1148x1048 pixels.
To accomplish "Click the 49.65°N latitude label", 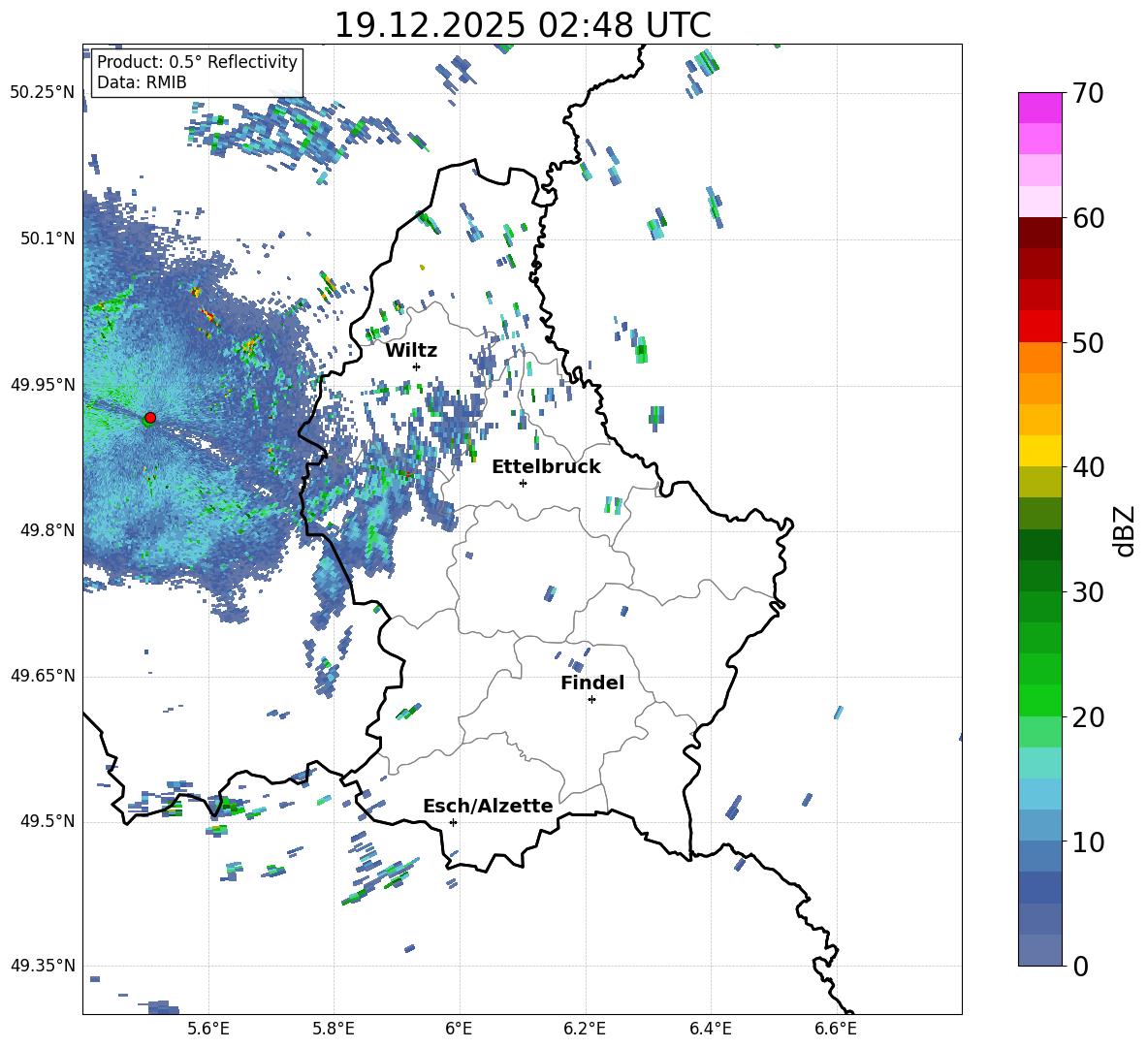I will click(43, 676).
